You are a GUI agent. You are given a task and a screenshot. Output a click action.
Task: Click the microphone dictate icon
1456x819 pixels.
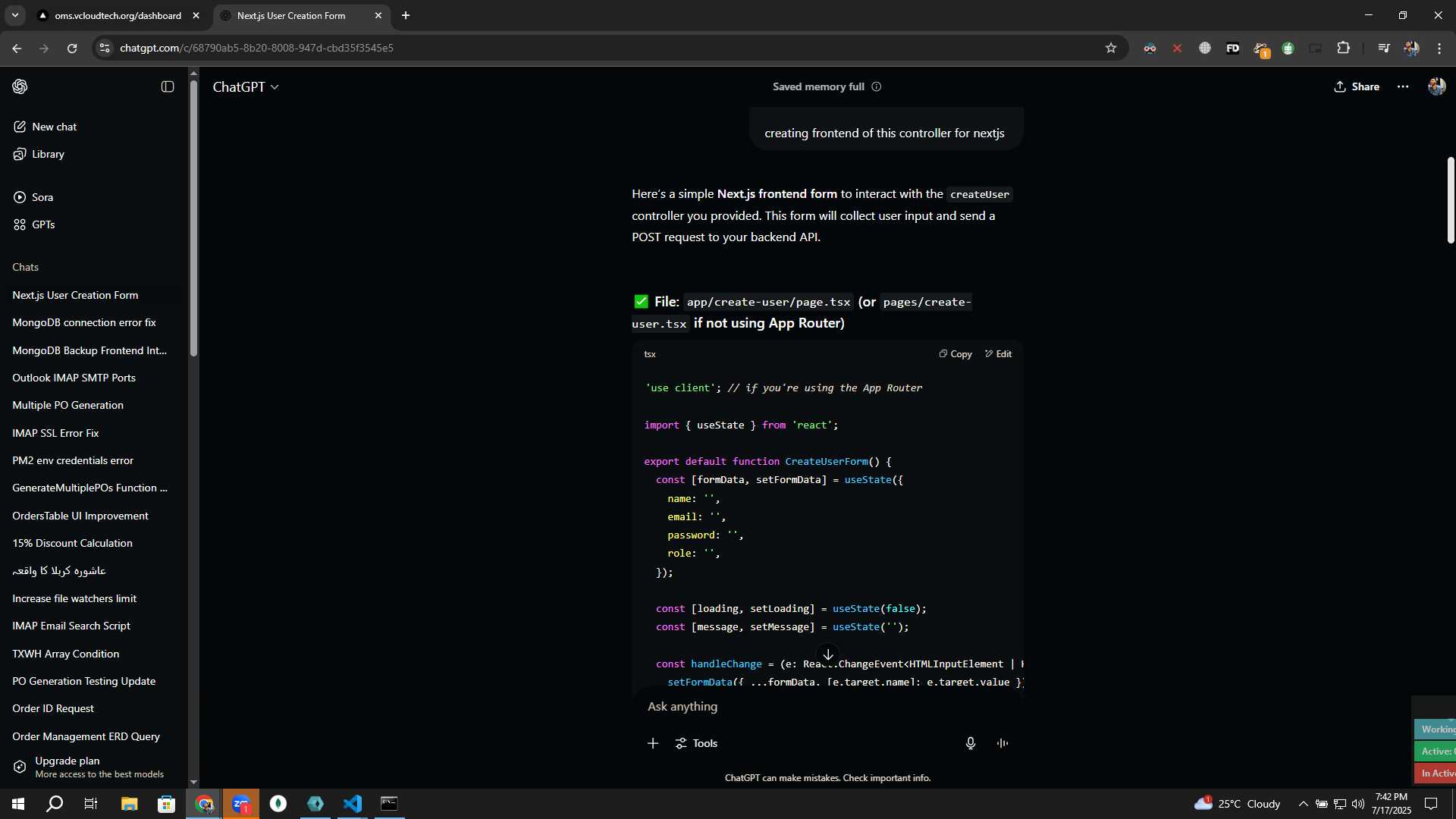point(971,743)
